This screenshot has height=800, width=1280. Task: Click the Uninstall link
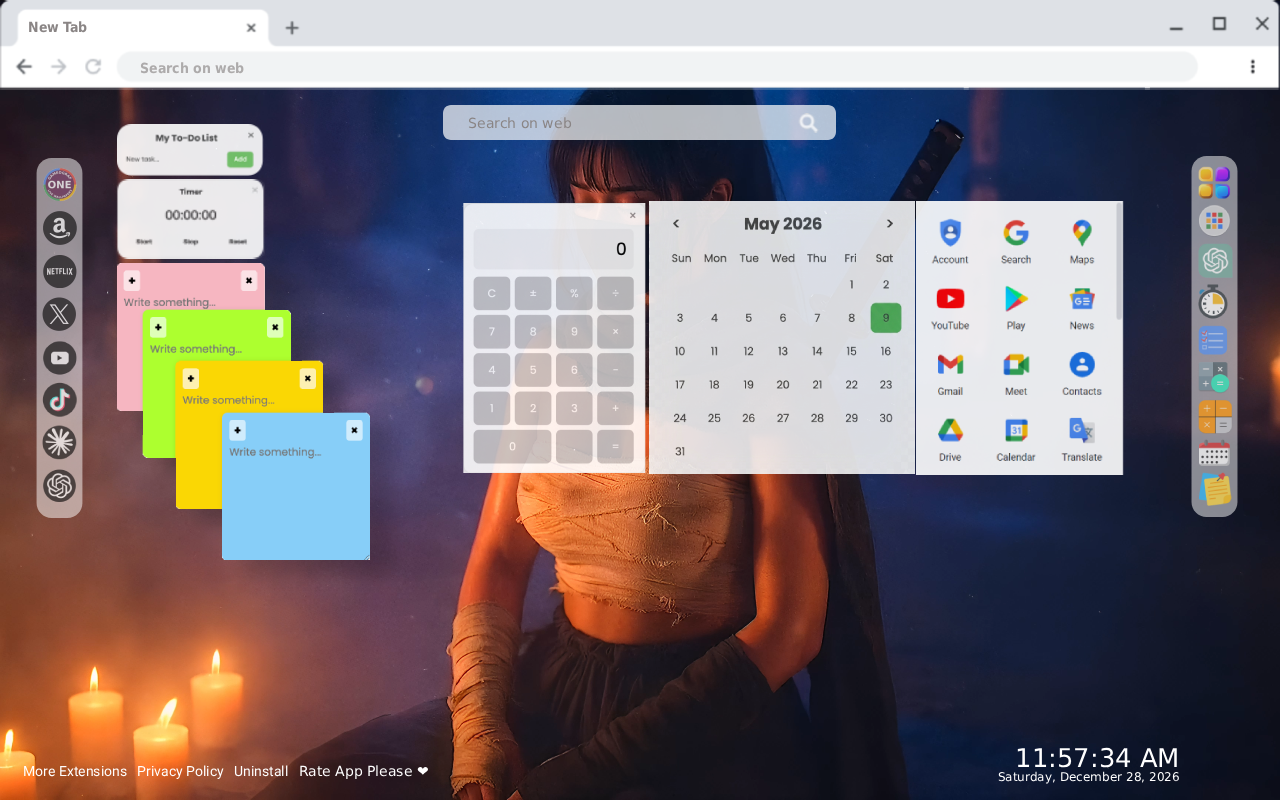[x=261, y=771]
